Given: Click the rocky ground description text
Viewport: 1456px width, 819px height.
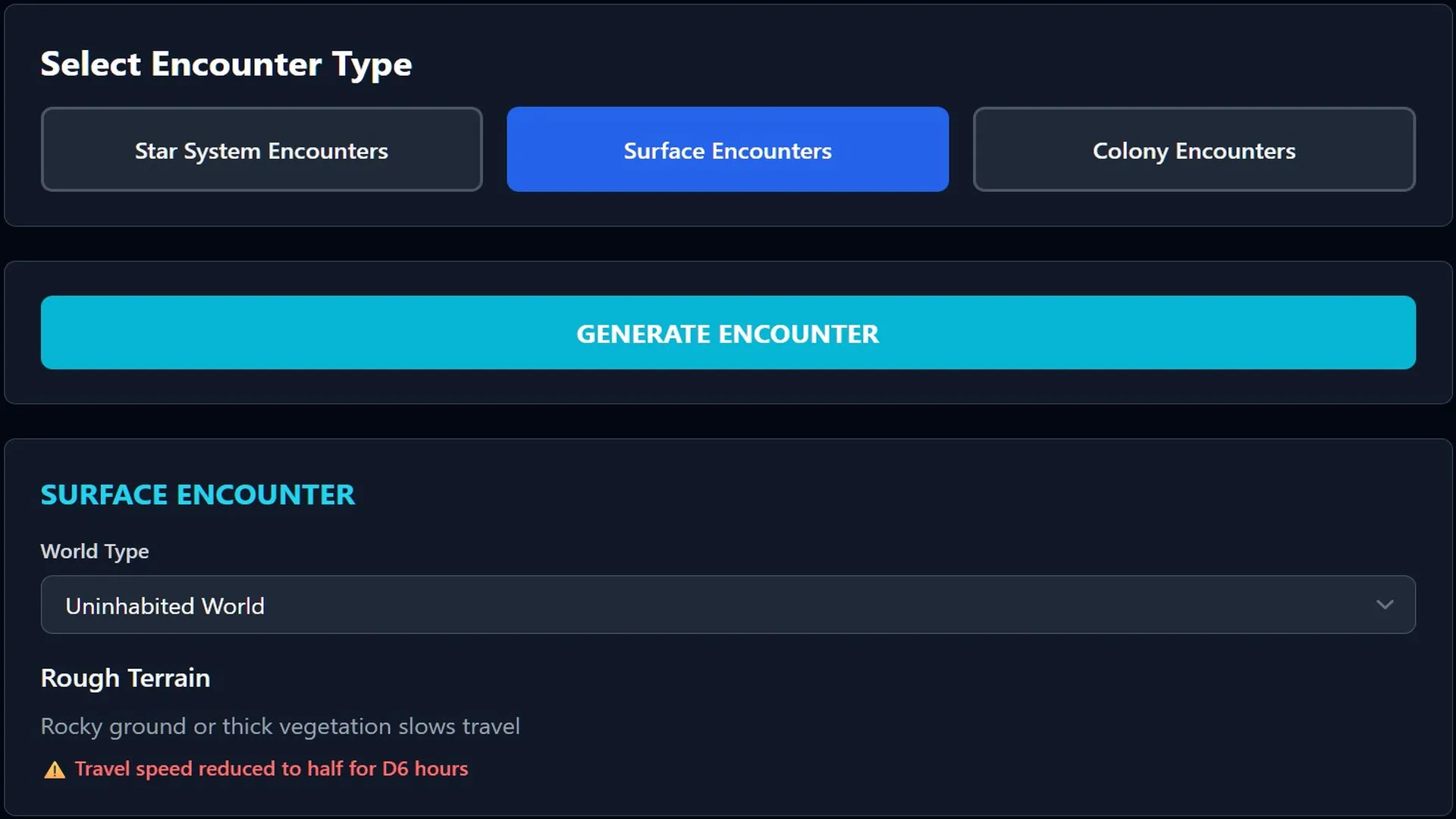Looking at the screenshot, I should (x=280, y=726).
